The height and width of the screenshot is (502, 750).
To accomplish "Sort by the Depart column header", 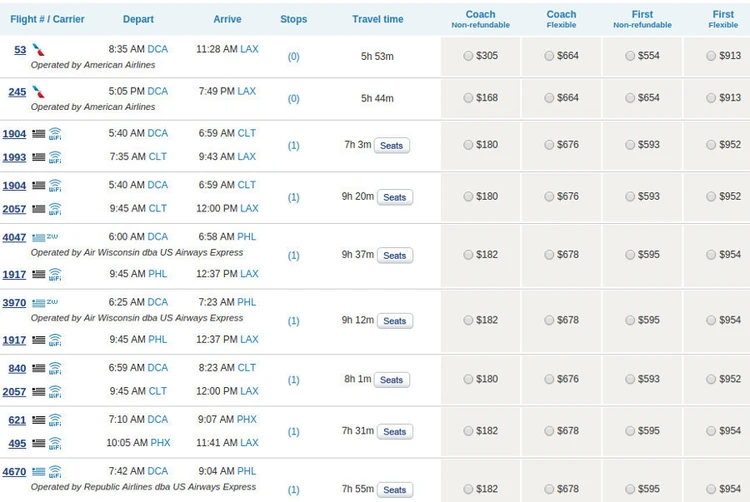I will click(x=138, y=19).
